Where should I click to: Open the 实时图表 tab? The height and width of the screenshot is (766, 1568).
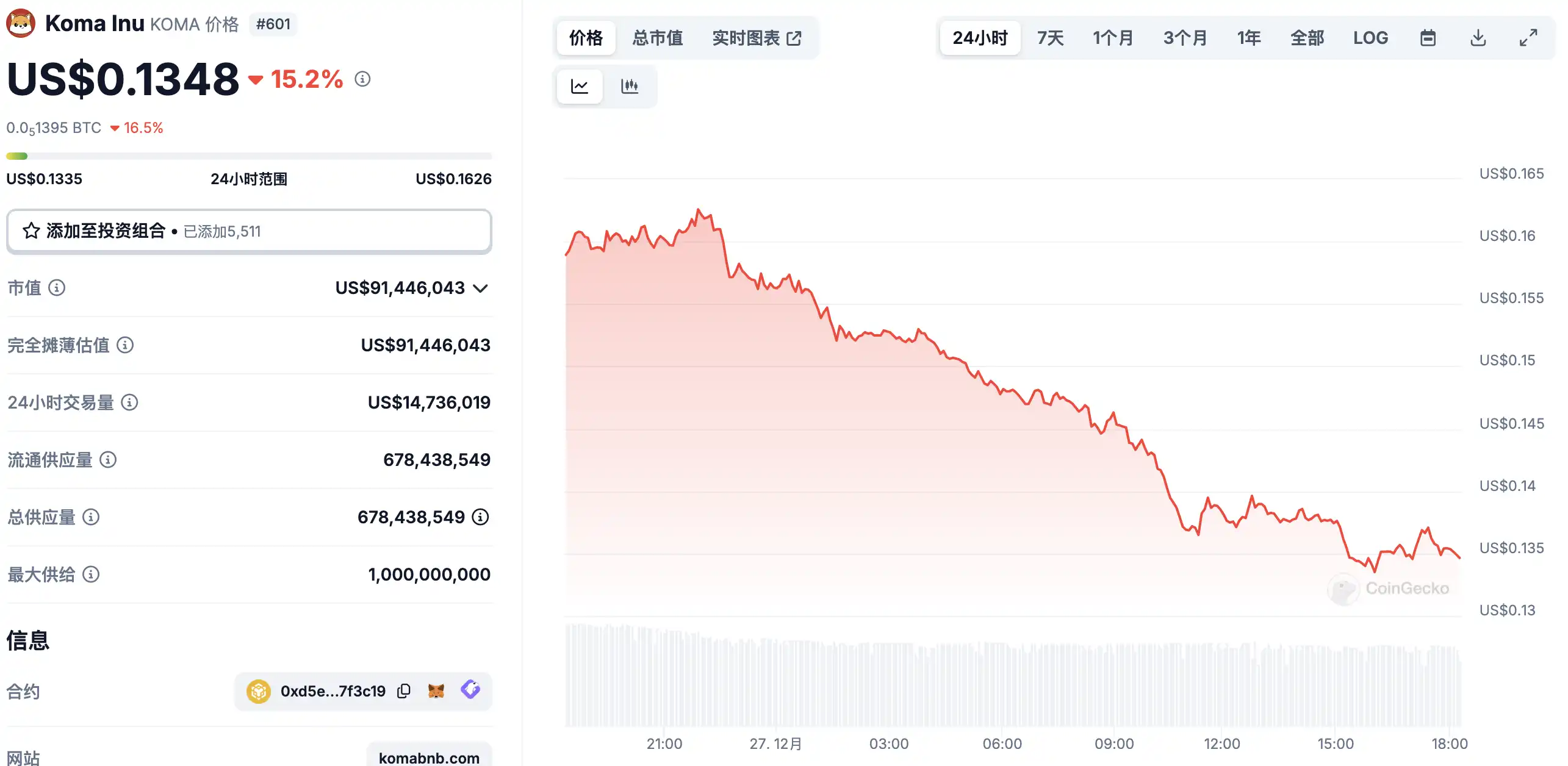coord(756,38)
